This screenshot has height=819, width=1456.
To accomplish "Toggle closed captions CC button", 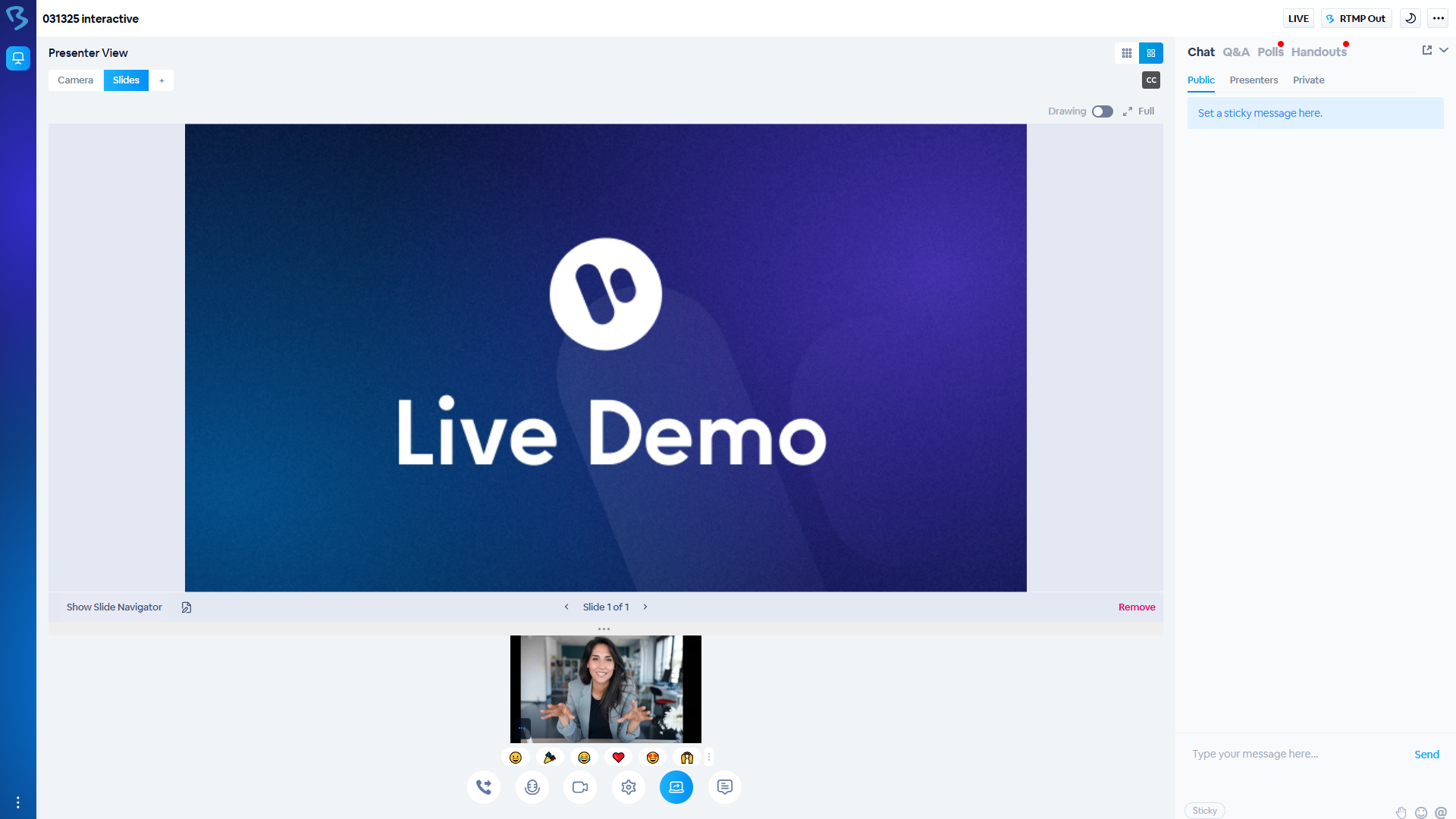I will pos(1151,80).
